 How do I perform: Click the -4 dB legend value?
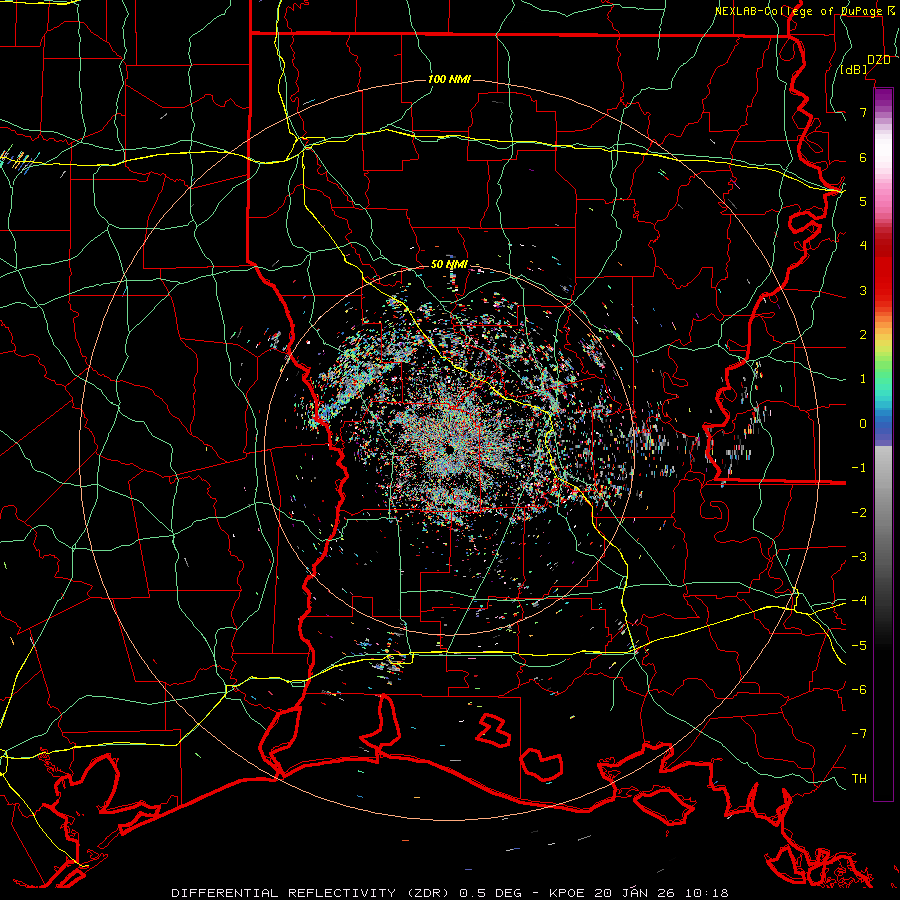(859, 601)
